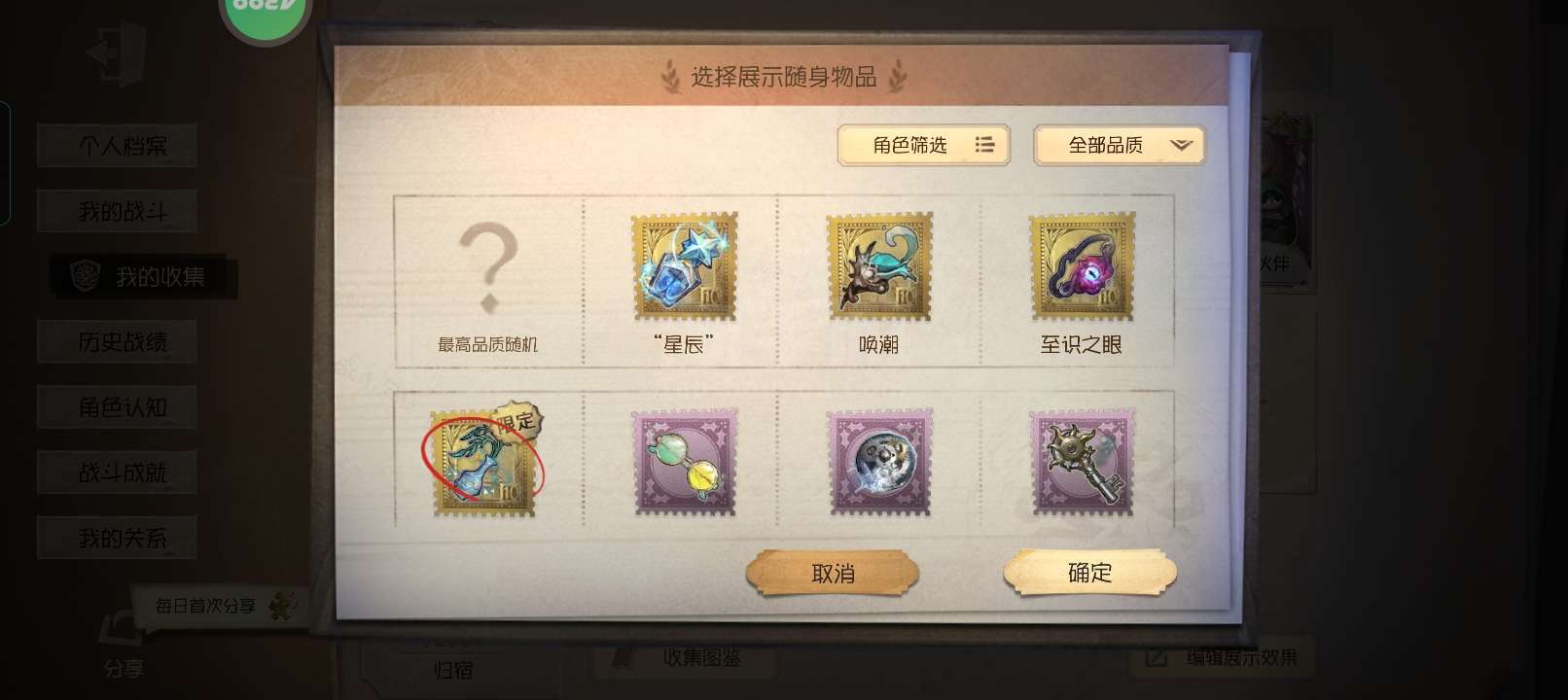Expand the 全部品质 quality dropdown
Viewport: 1568px width, 700px height.
[1120, 146]
